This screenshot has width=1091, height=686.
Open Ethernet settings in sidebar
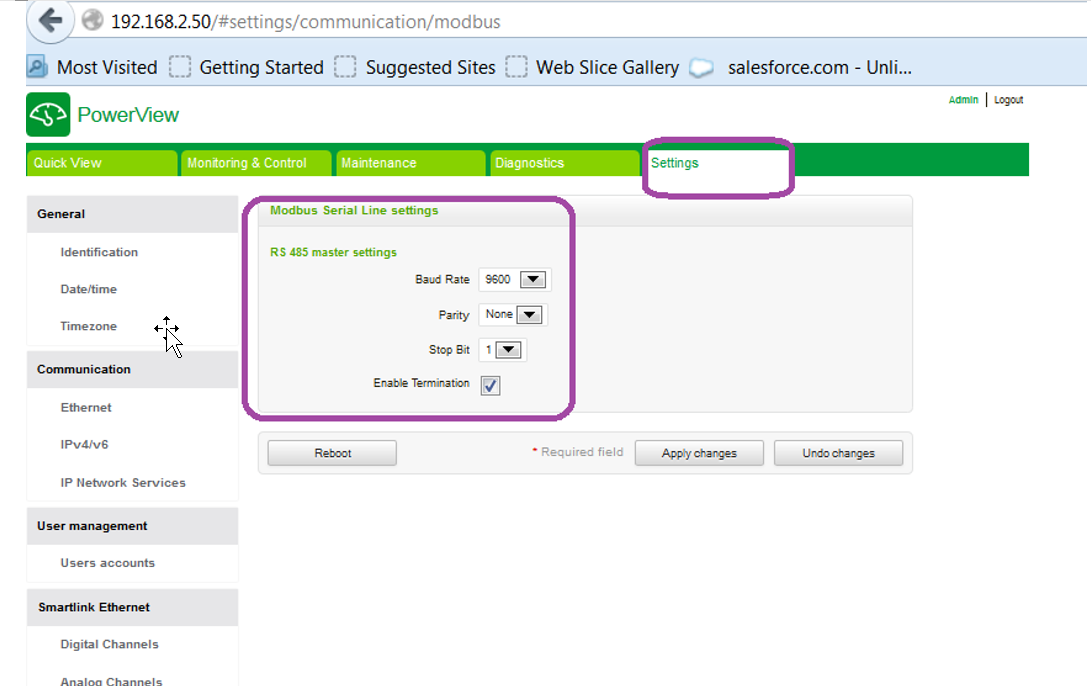[x=86, y=407]
